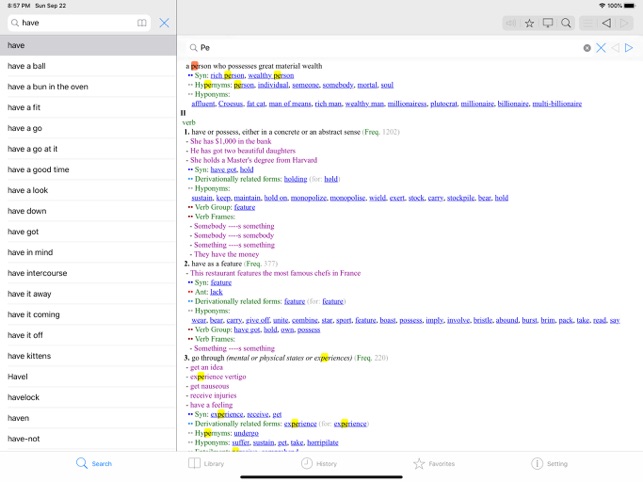This screenshot has height=482, width=643.
Task: Go back with the left triangle button
Action: coord(606,23)
